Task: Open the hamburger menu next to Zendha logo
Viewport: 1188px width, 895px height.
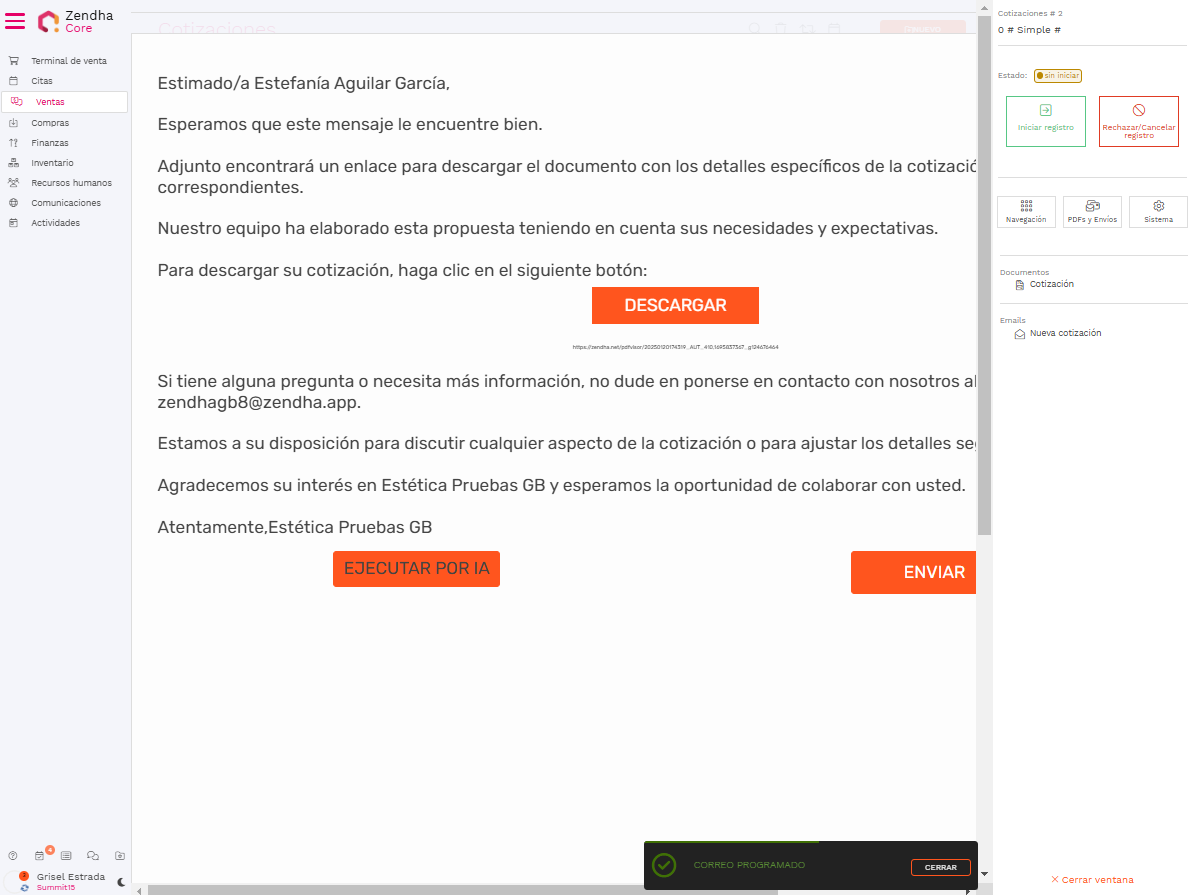Action: click(15, 21)
